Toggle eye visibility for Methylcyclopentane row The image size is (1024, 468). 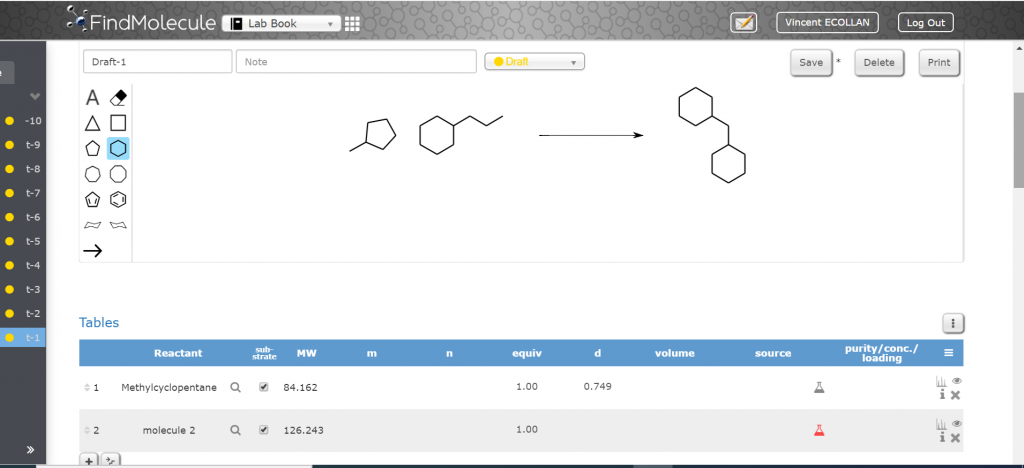pos(956,381)
